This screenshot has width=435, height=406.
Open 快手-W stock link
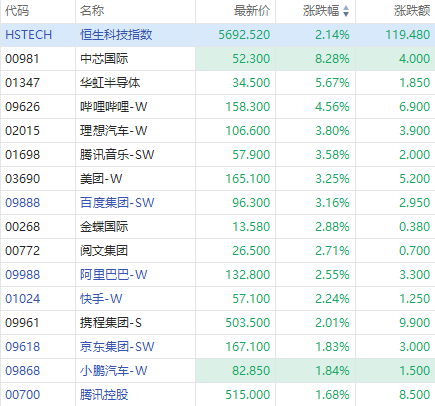[101, 299]
